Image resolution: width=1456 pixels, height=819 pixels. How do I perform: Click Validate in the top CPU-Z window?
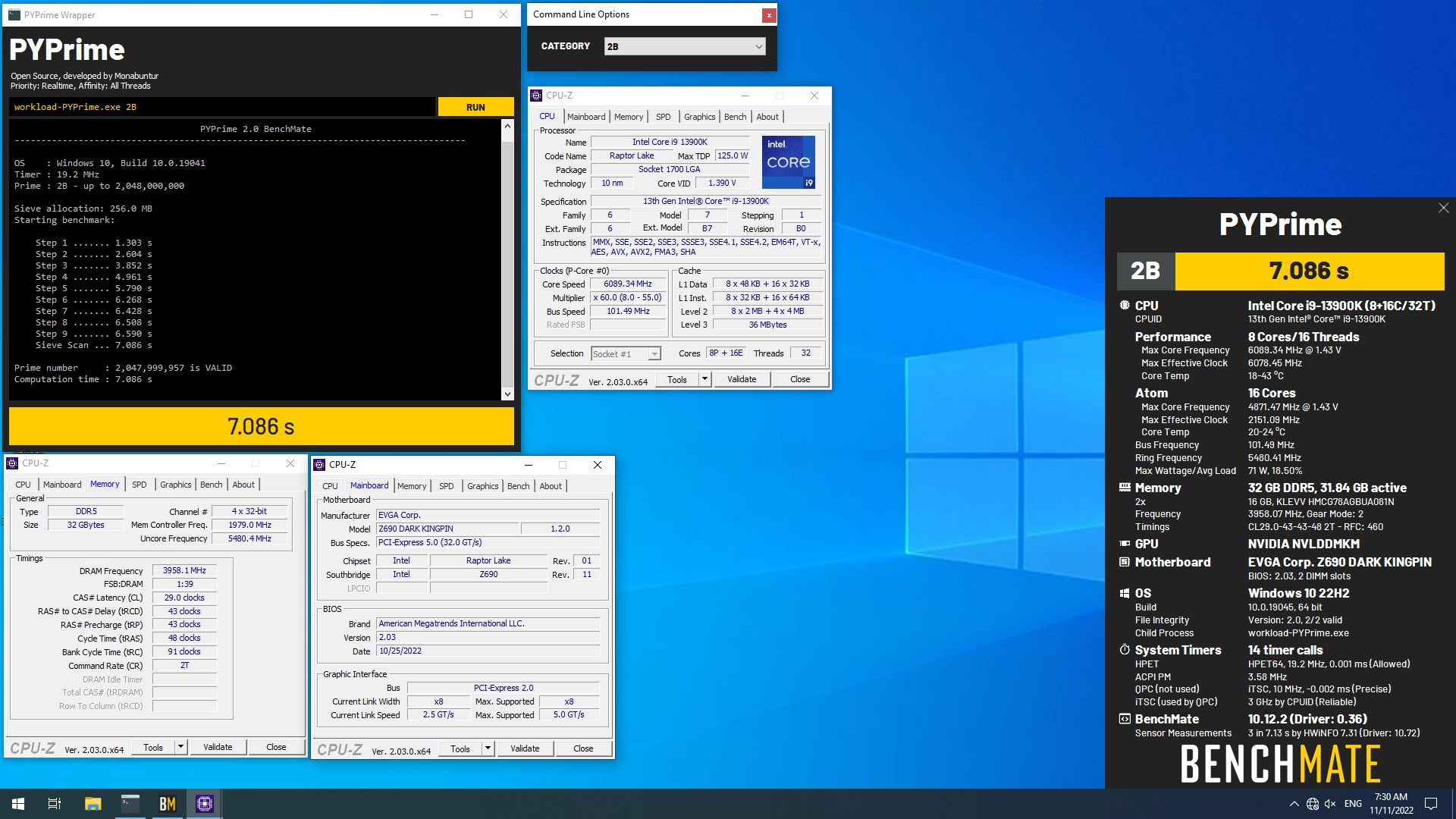[x=741, y=379]
